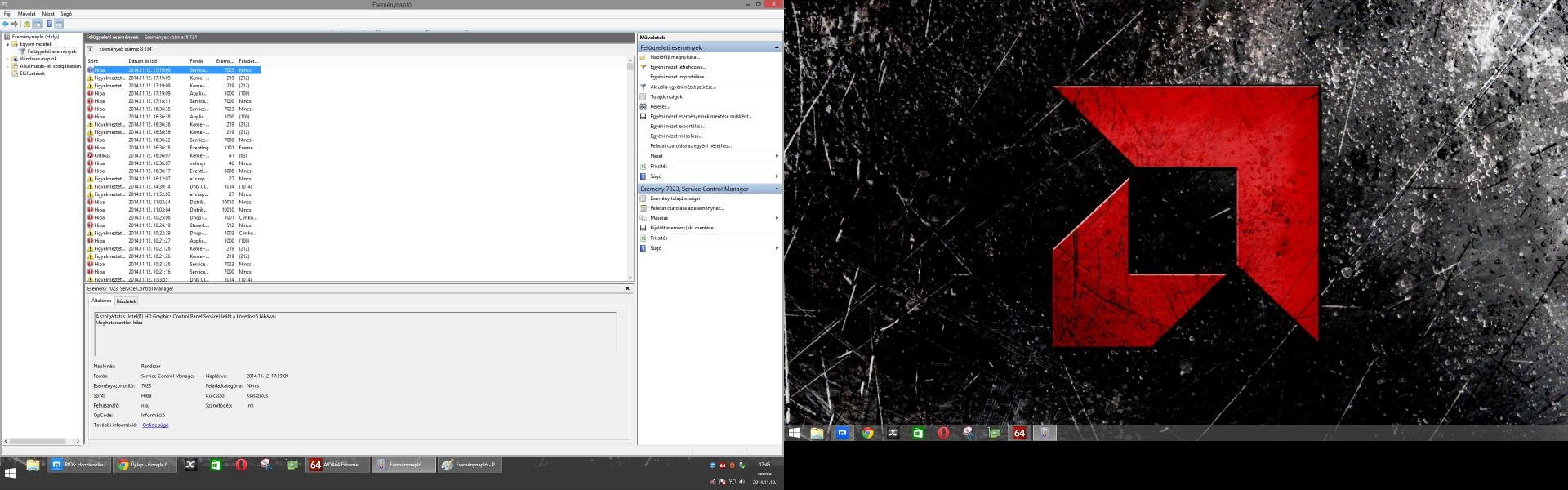
Task: Collapse 'Esemény 7023, Service Control Manager' section
Action: coord(777,189)
